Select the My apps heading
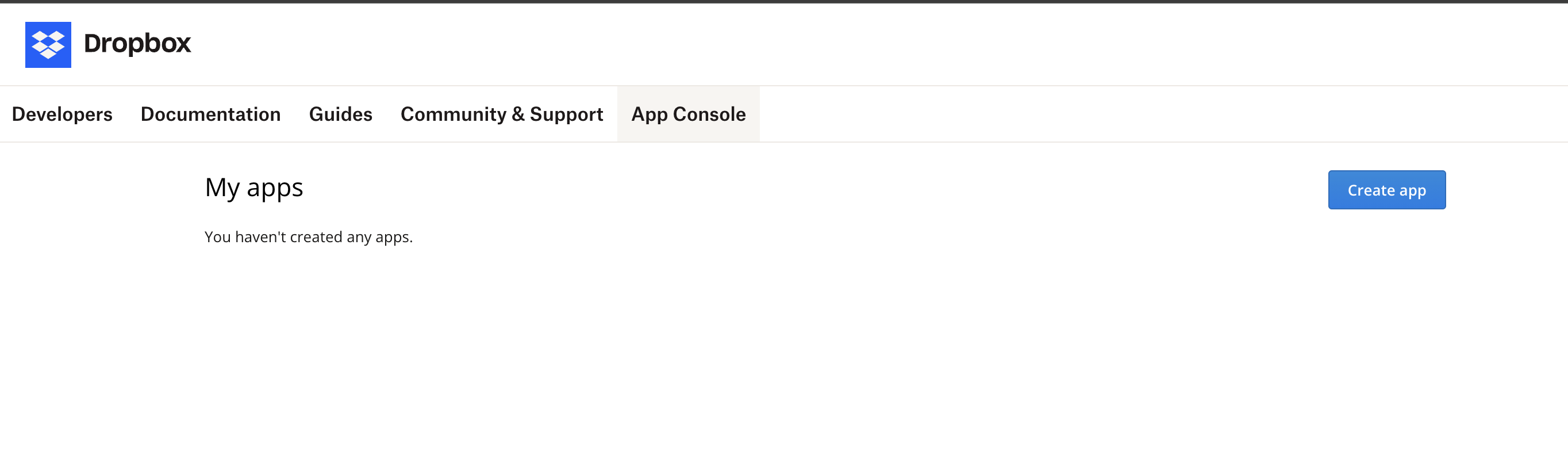The image size is (1568, 474). pyautogui.click(x=255, y=188)
